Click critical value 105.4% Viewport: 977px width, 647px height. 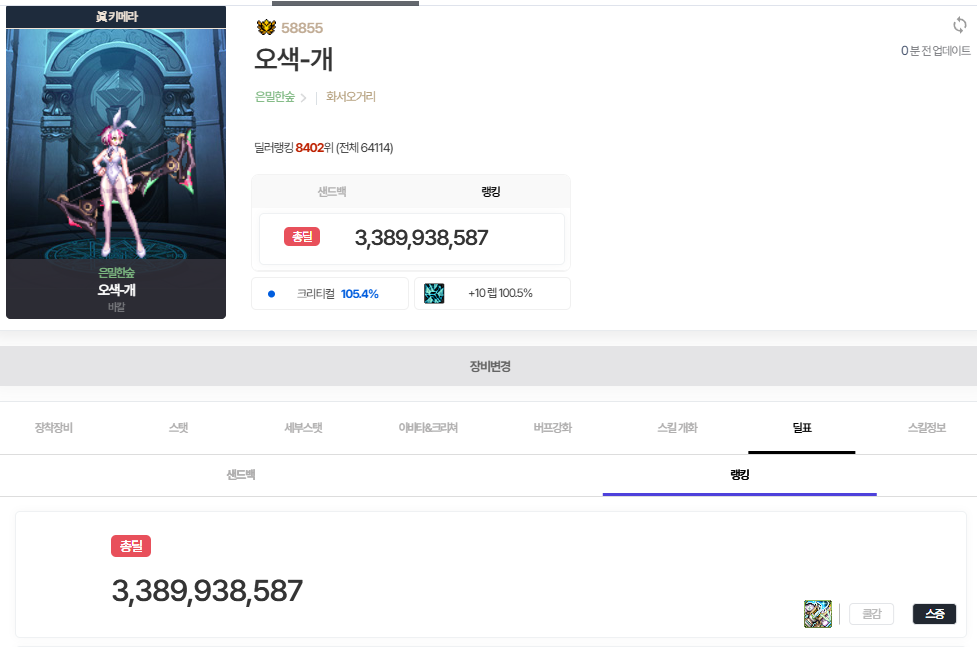point(360,294)
